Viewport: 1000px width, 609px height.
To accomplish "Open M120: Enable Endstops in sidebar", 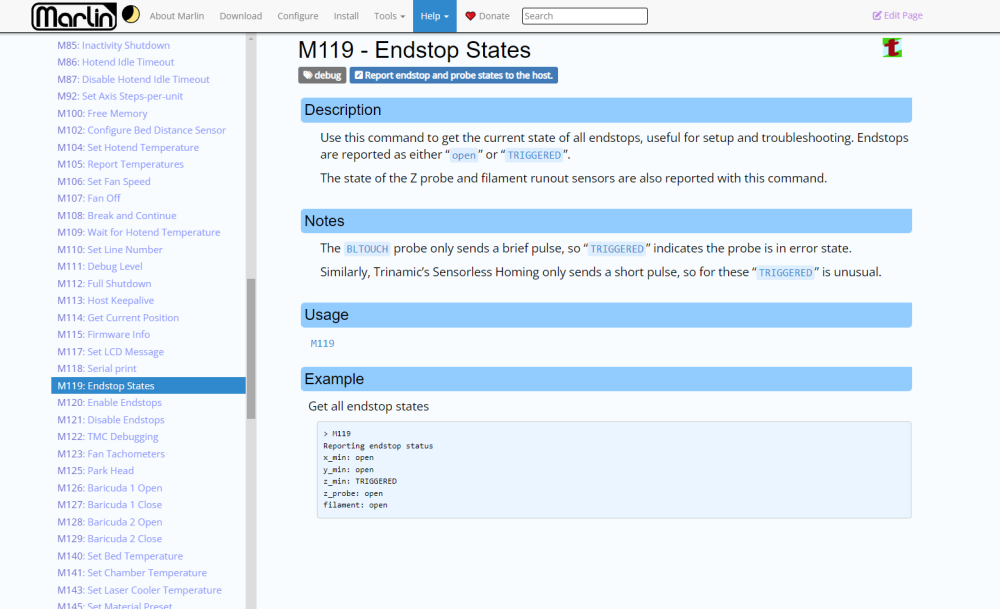I will click(x=110, y=402).
